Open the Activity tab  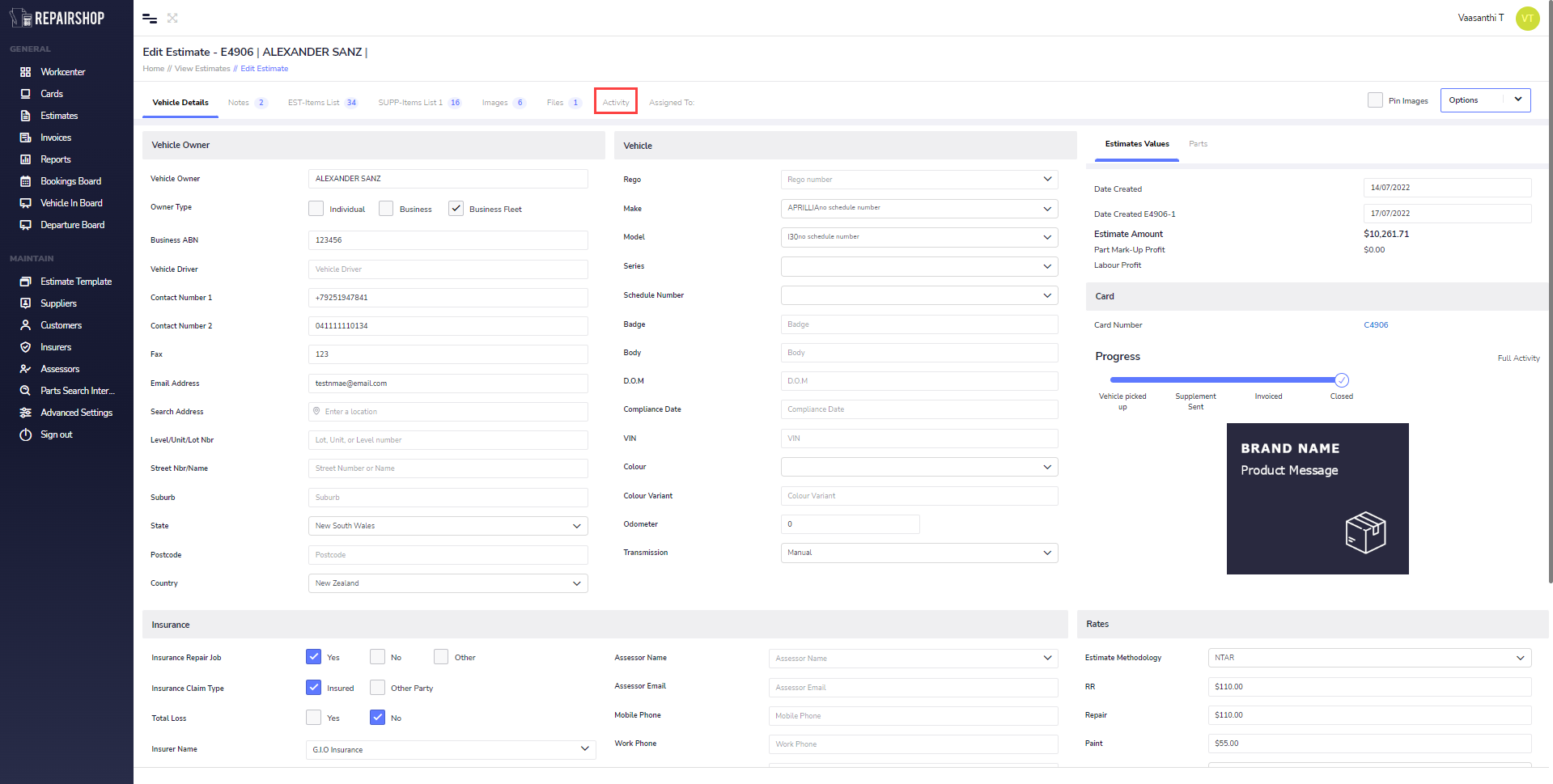[616, 103]
